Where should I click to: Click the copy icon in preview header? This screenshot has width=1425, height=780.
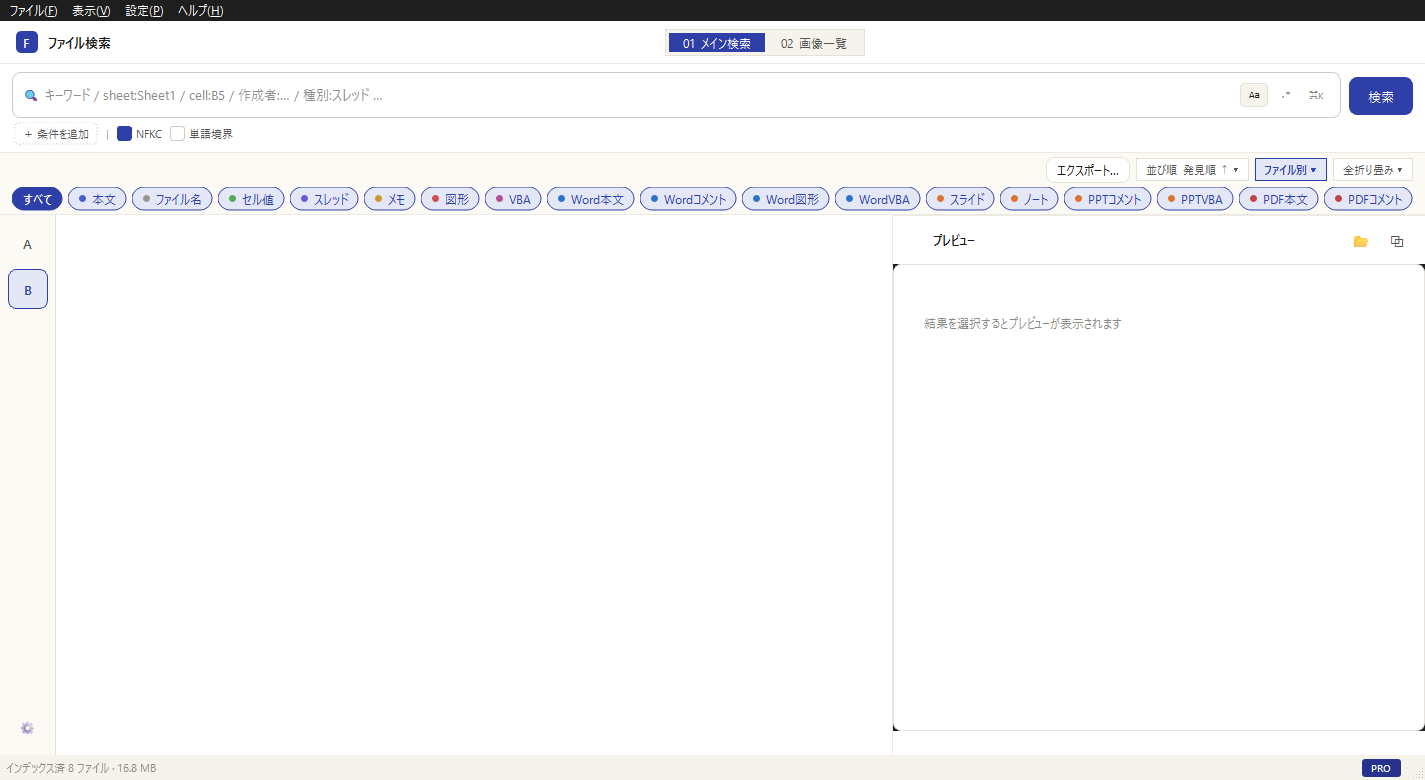coord(1397,241)
